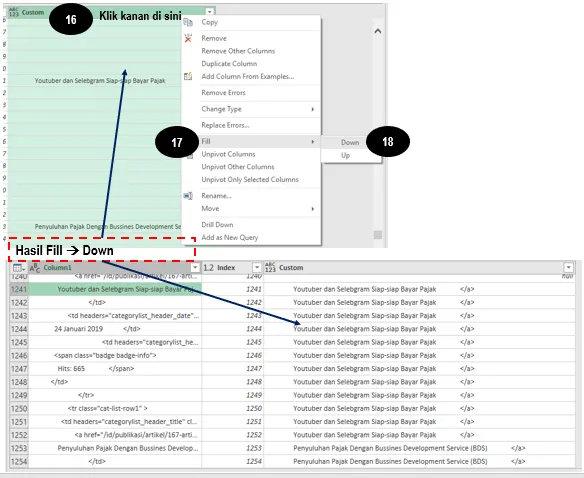This screenshot has width=584, height=478.
Task: Click the '24 Januari 2019' cell
Action: pos(115,329)
